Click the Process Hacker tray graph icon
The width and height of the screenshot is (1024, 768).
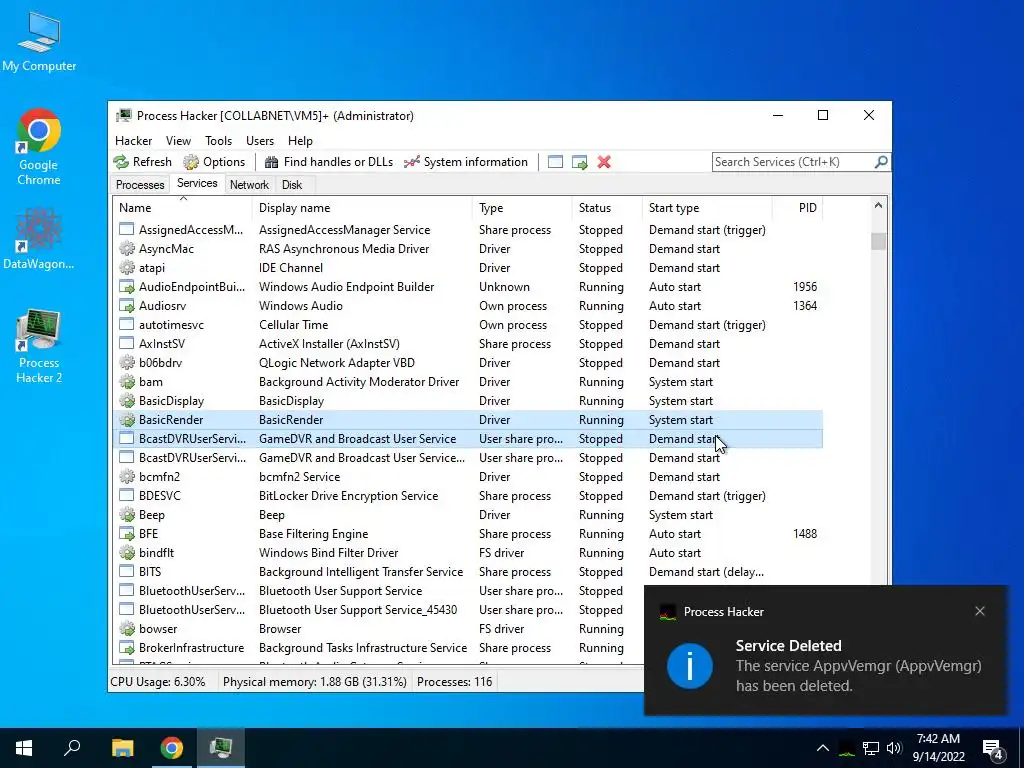coord(847,748)
